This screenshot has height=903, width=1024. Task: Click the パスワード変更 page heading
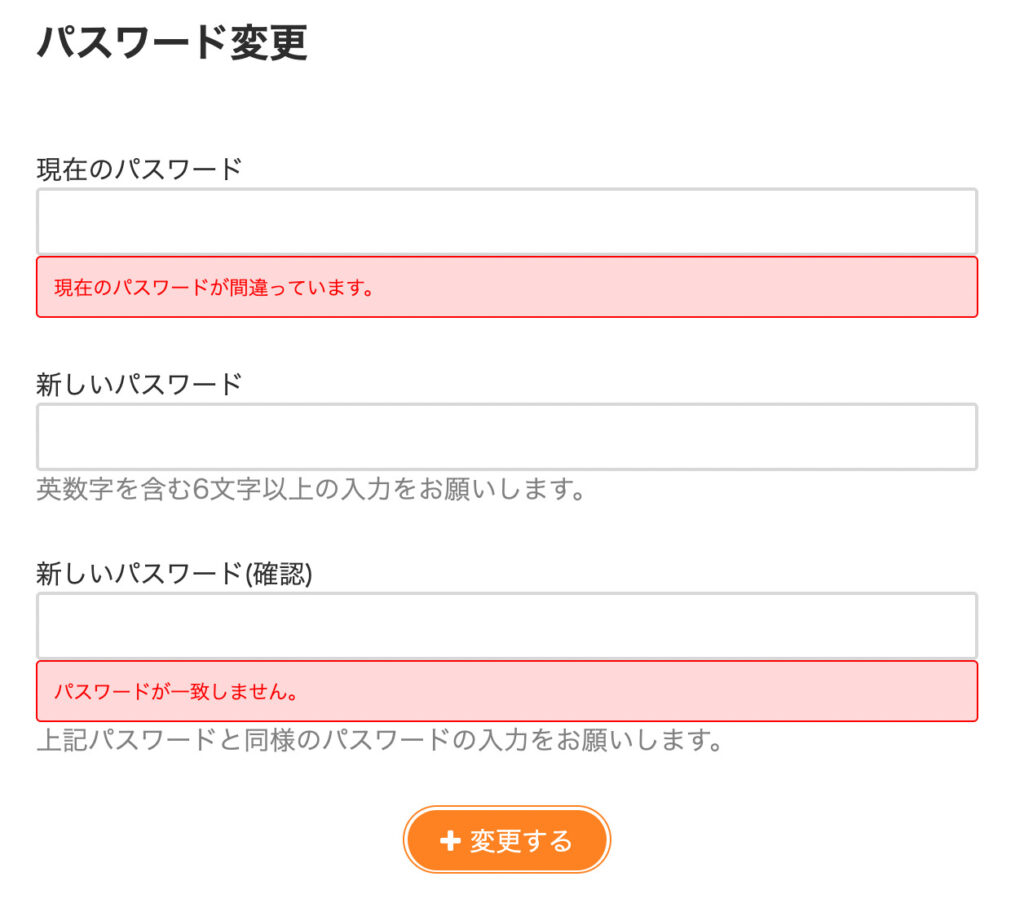[170, 42]
